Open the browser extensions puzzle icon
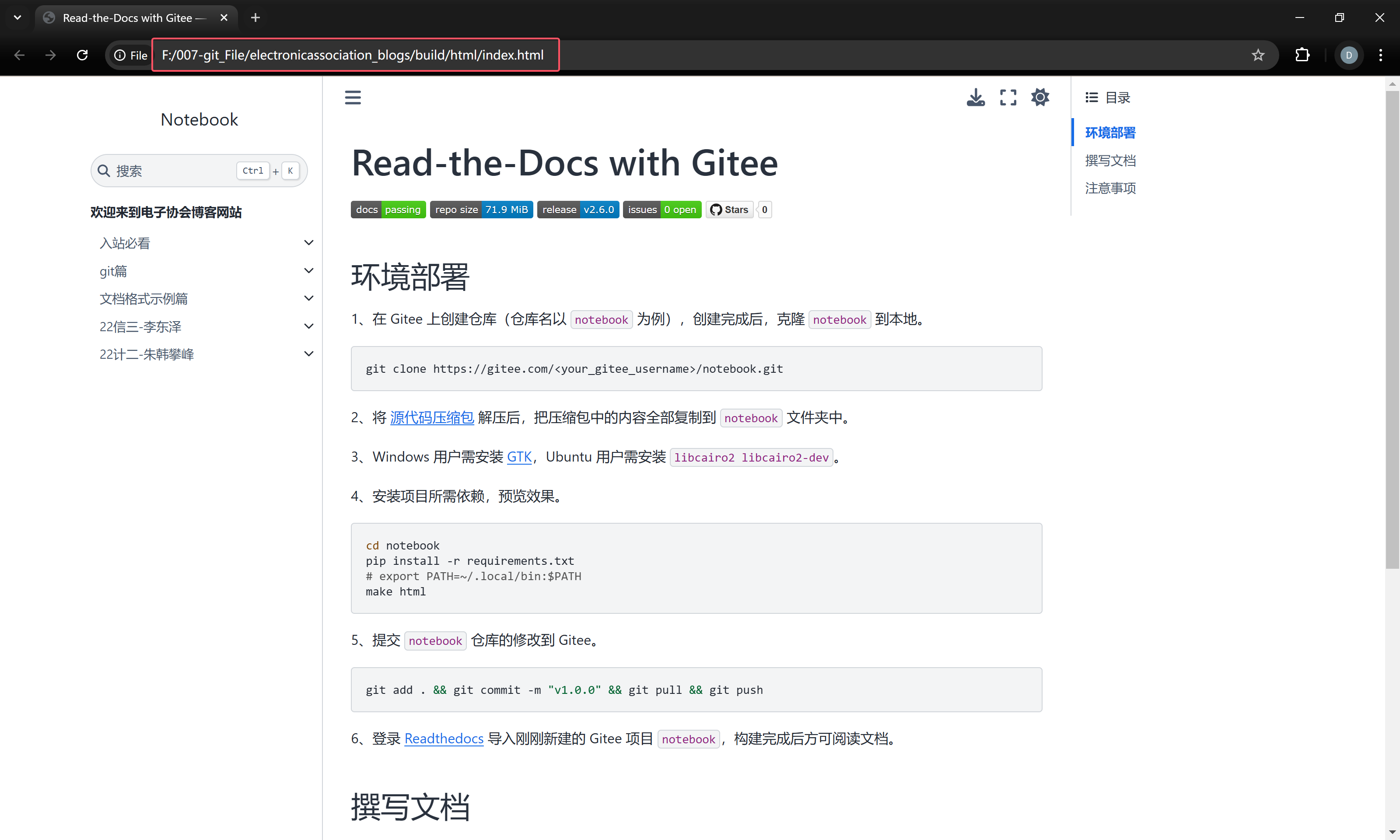Image resolution: width=1400 pixels, height=840 pixels. coord(1303,55)
